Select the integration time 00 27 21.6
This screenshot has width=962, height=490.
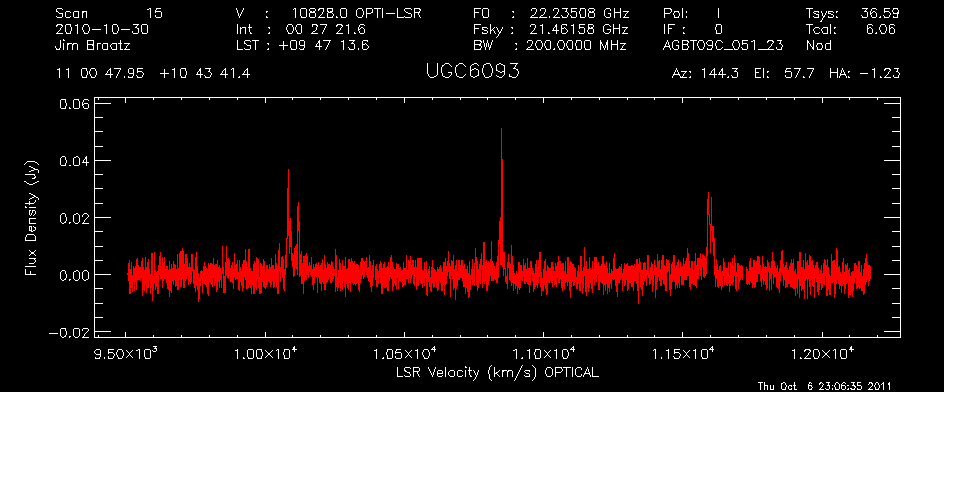pos(325,29)
